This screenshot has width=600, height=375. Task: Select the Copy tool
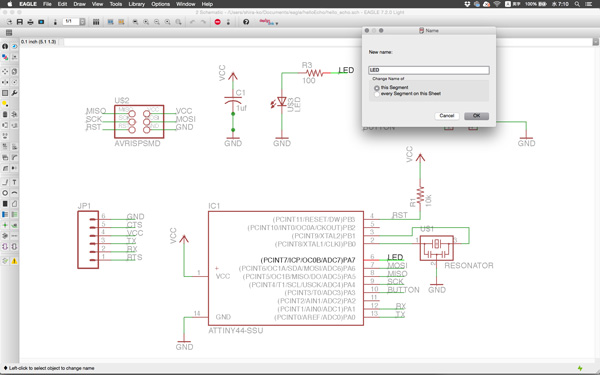14,72
